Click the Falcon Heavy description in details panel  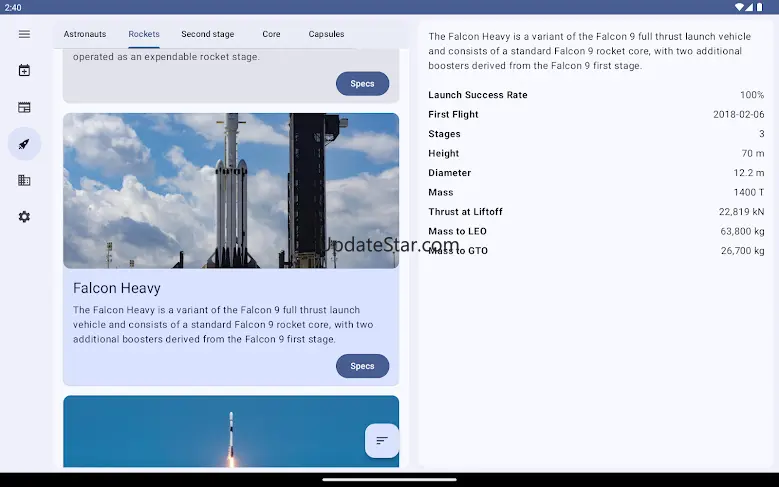coord(590,51)
